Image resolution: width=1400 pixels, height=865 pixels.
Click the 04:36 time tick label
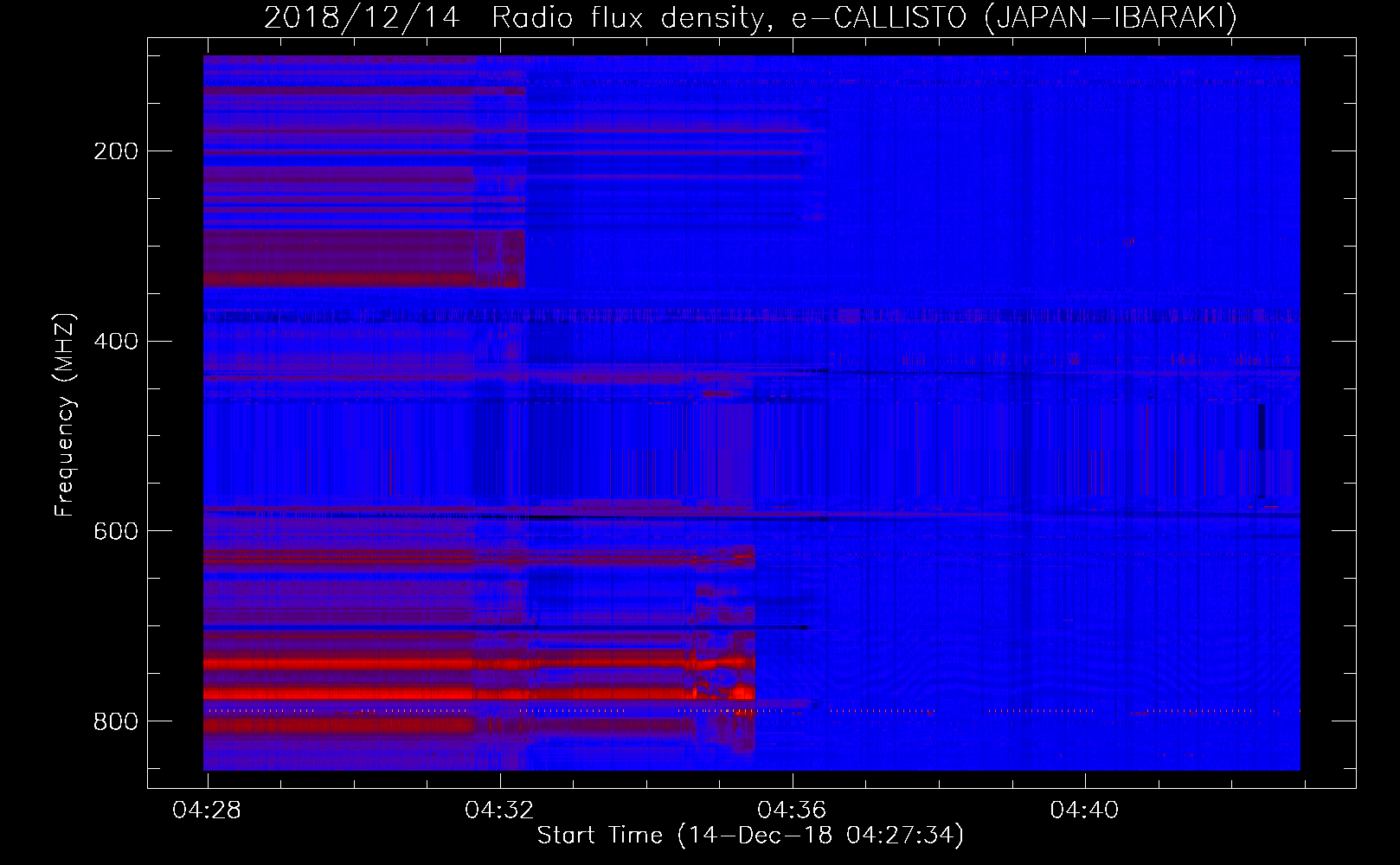(792, 810)
